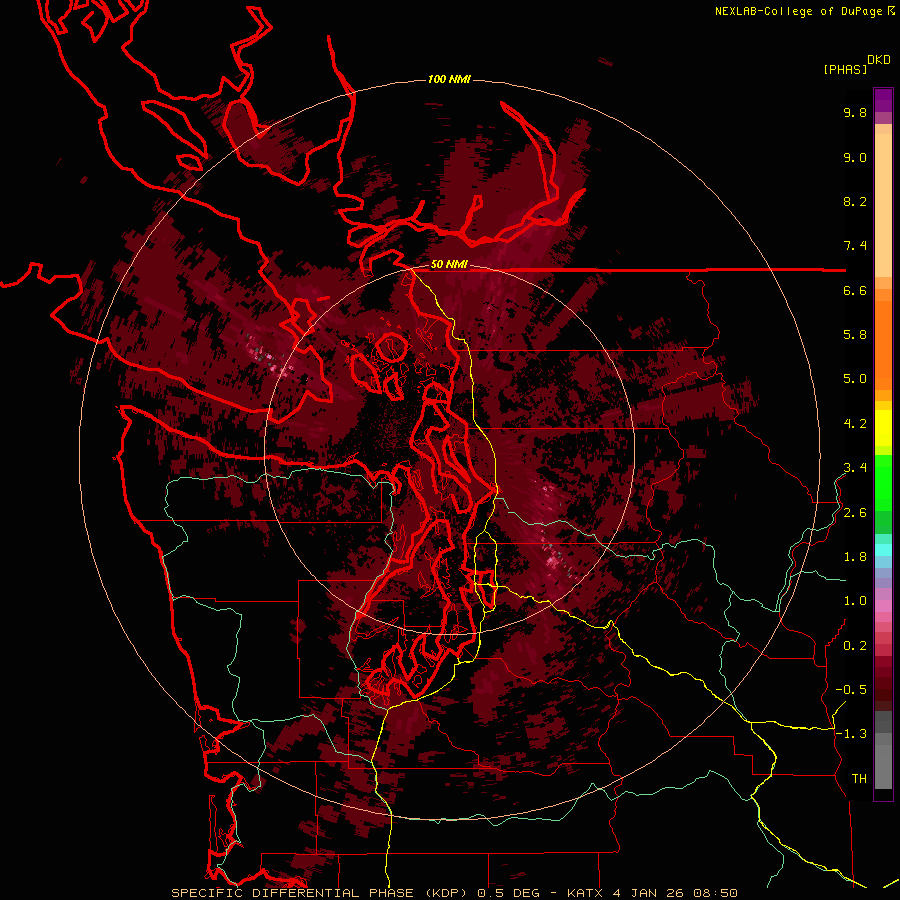Select the 5.0 legend value
The height and width of the screenshot is (900, 900).
click(x=855, y=379)
